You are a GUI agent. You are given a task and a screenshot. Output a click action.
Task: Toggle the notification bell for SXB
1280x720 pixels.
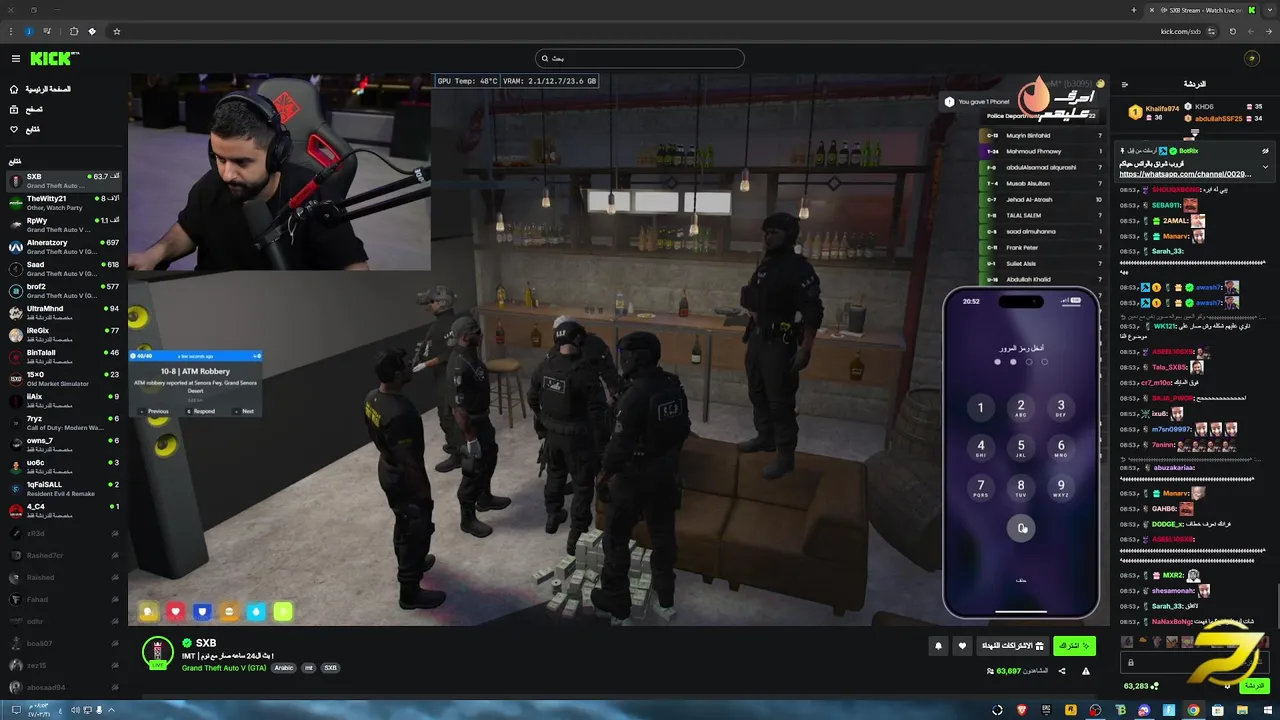(x=938, y=646)
